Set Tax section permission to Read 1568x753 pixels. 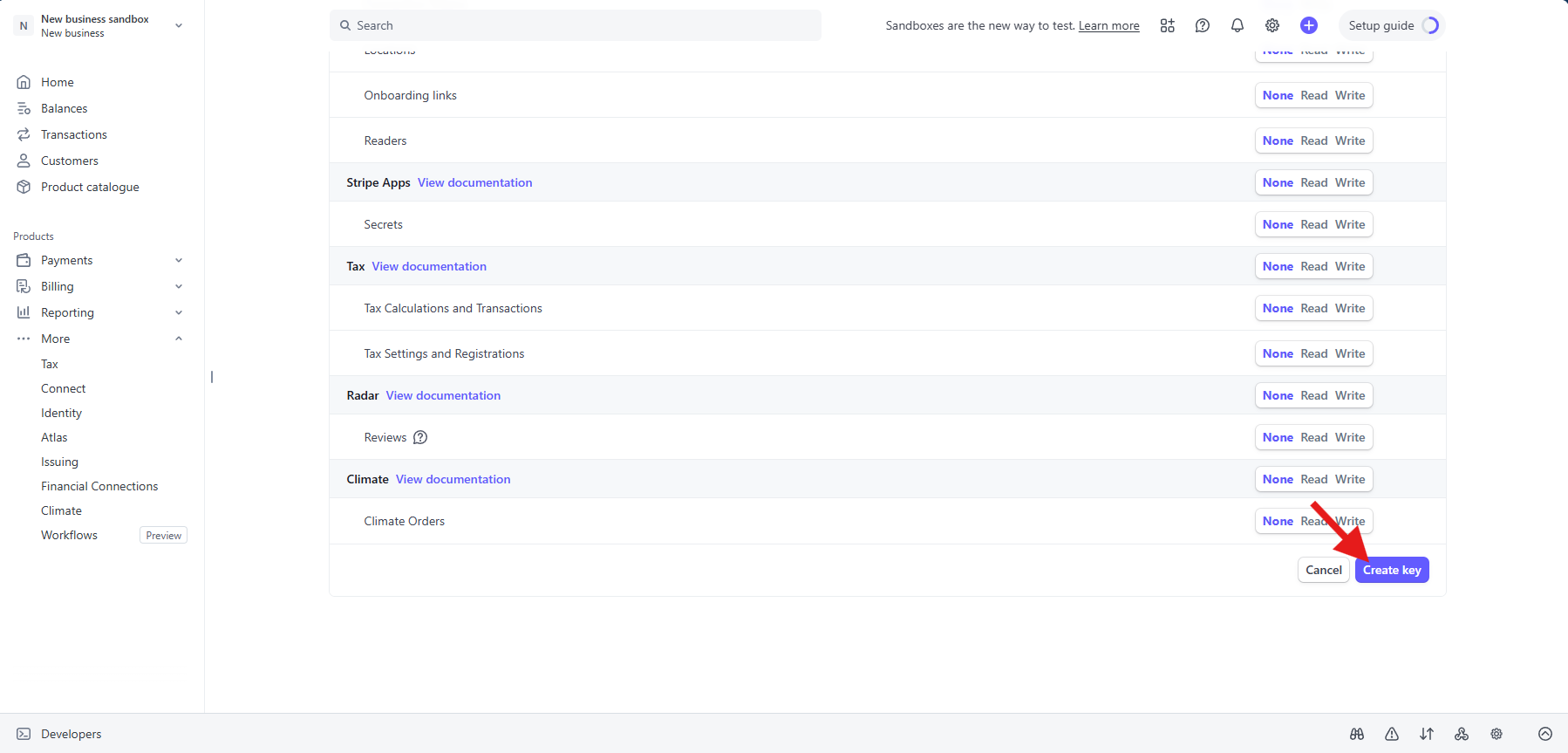coord(1314,266)
